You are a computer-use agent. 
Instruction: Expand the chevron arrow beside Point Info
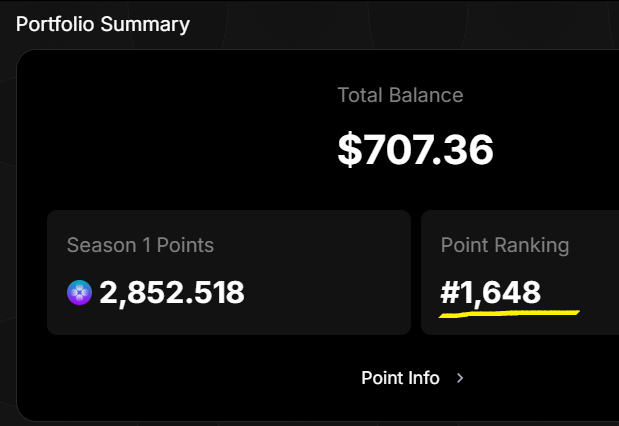(x=460, y=378)
